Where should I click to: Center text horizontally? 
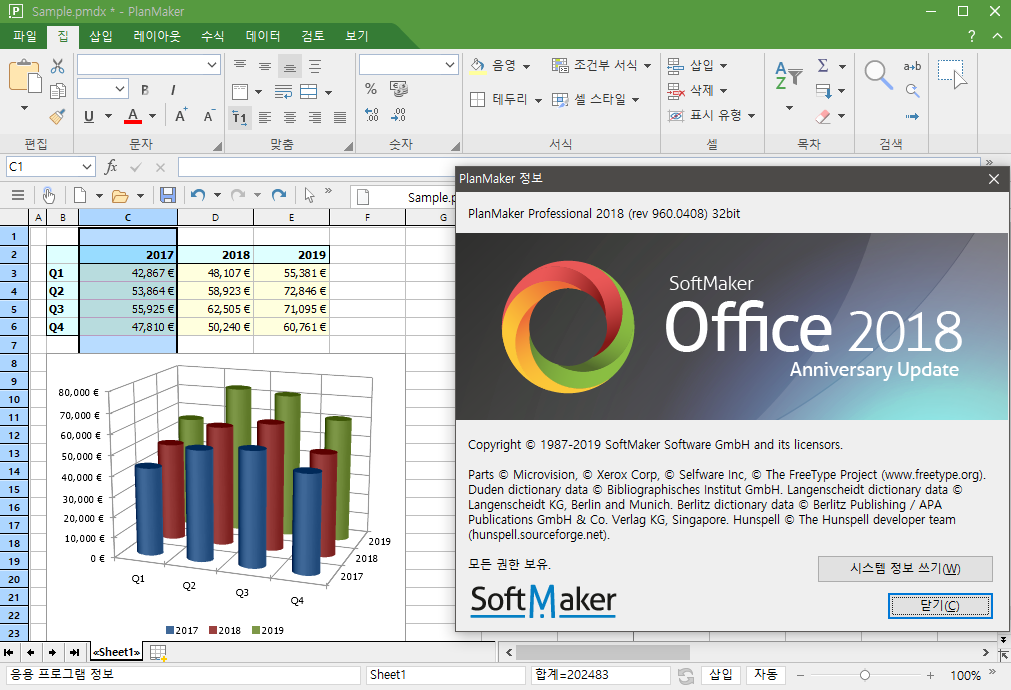click(290, 117)
